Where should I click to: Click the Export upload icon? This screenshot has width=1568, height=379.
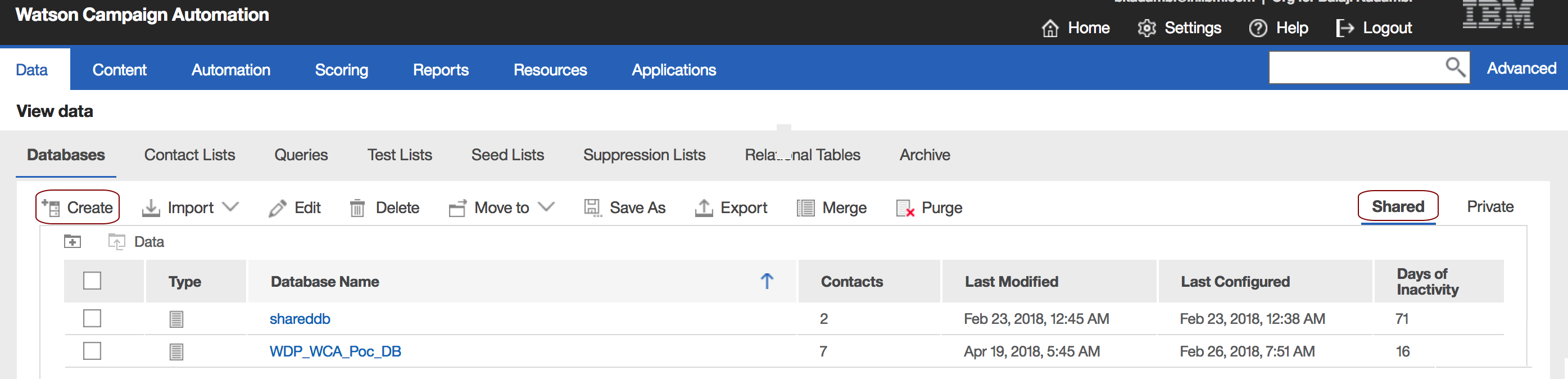(704, 208)
